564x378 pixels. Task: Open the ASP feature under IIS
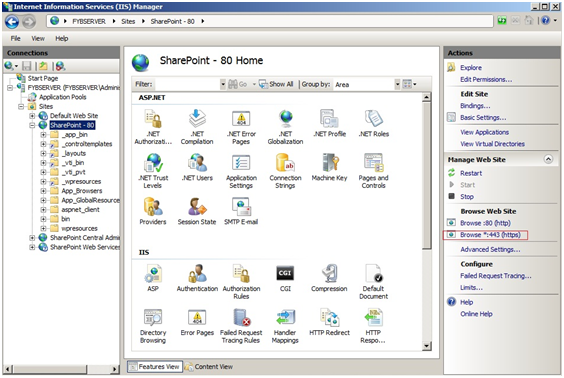[153, 278]
